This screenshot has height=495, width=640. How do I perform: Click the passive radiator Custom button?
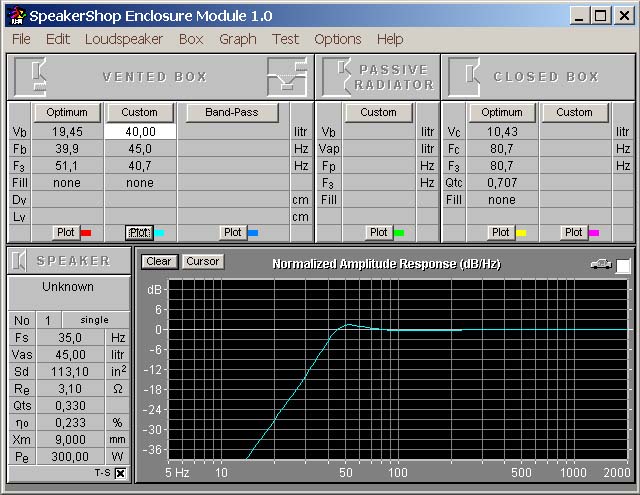(x=378, y=112)
